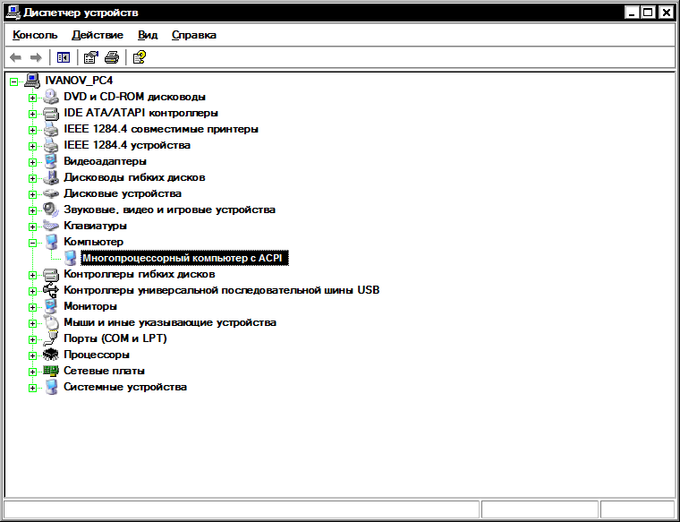This screenshot has width=680, height=522.
Task: Select the Клавиатуры label
Action: [95, 226]
